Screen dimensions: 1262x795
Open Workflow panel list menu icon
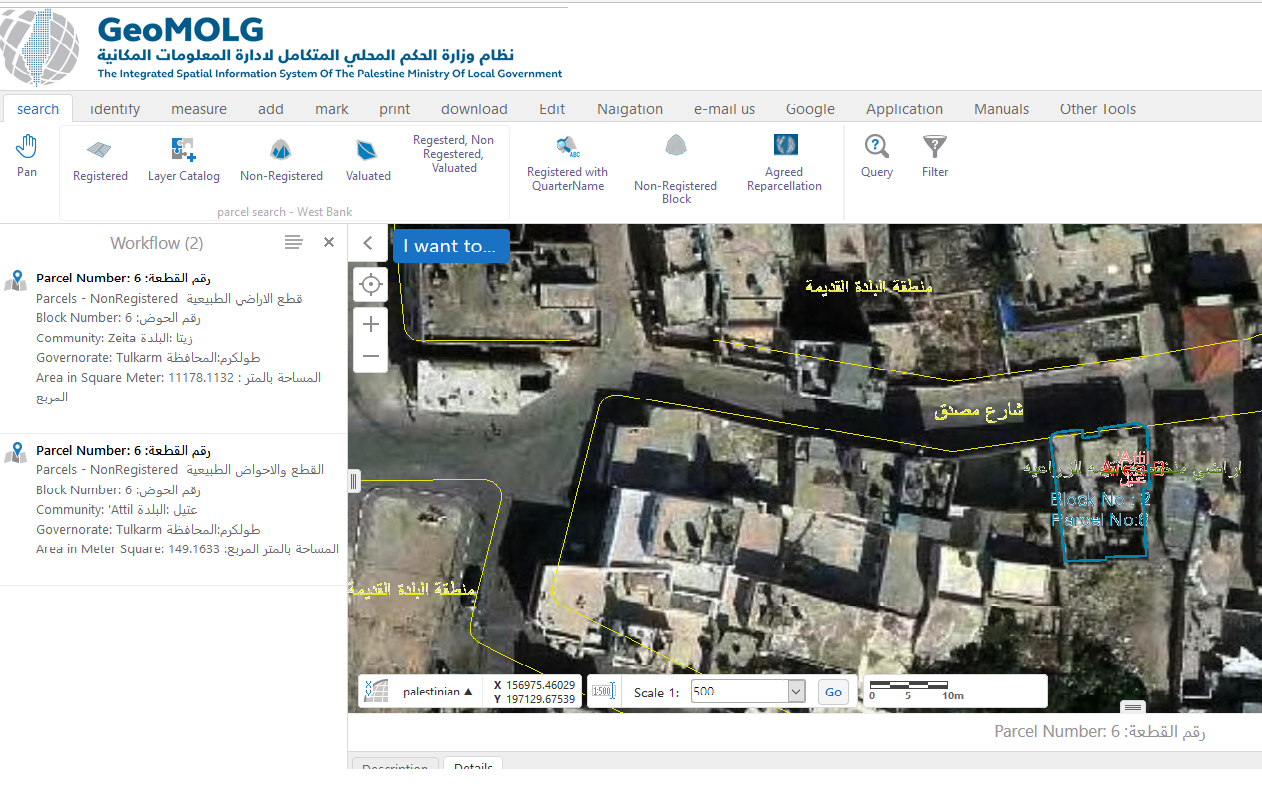[293, 242]
